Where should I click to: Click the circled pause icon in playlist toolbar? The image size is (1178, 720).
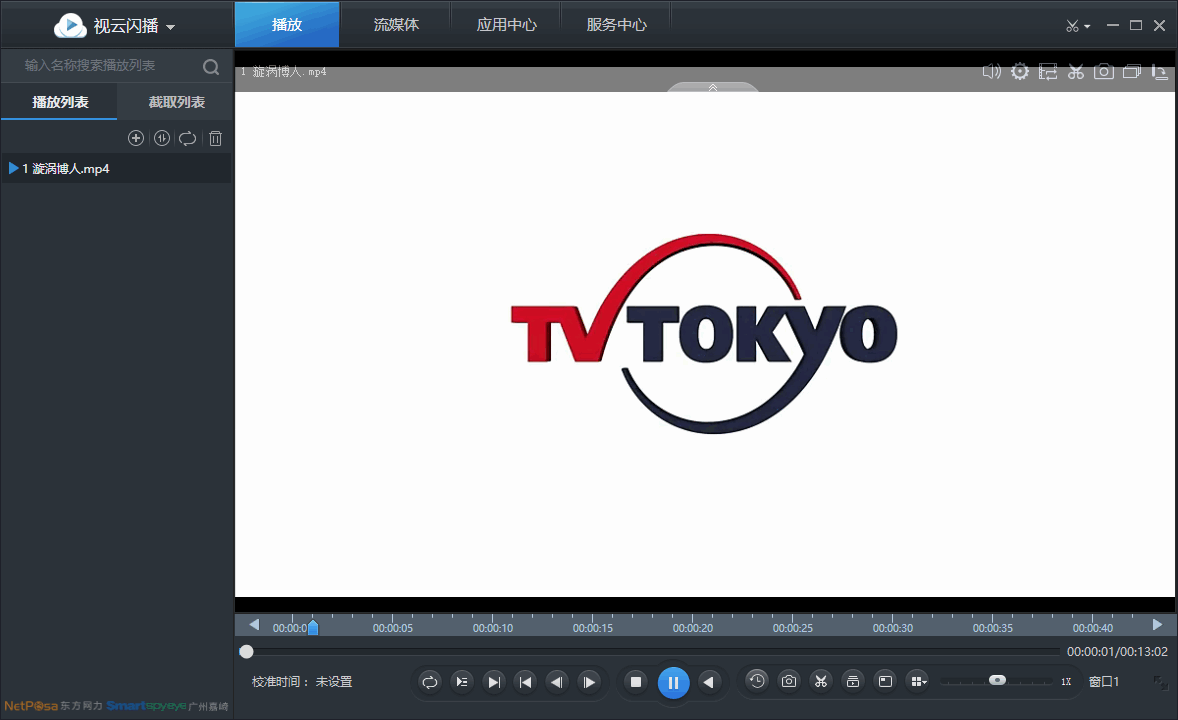coord(162,138)
